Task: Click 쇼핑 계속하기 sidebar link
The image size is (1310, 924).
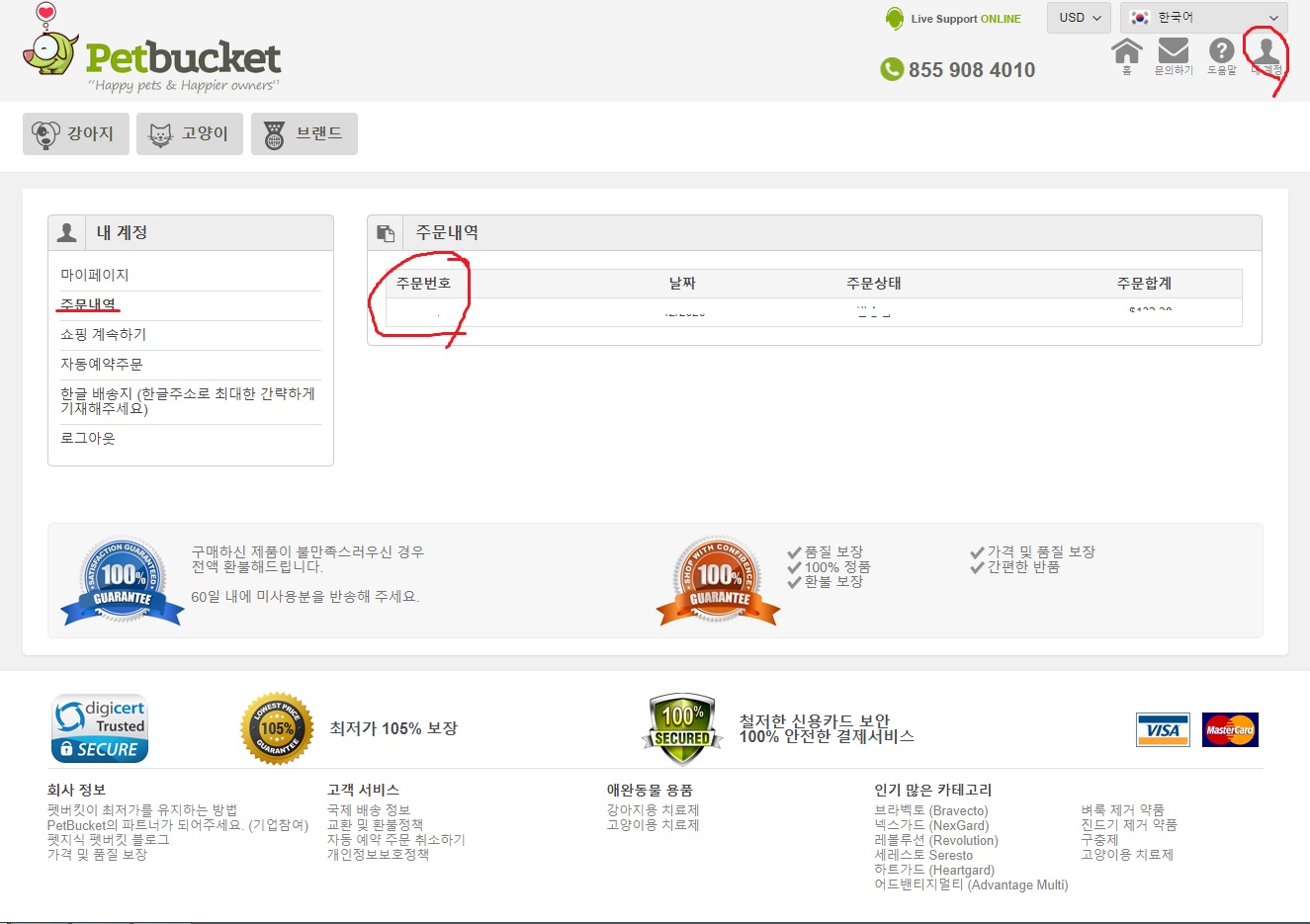Action: tap(103, 334)
